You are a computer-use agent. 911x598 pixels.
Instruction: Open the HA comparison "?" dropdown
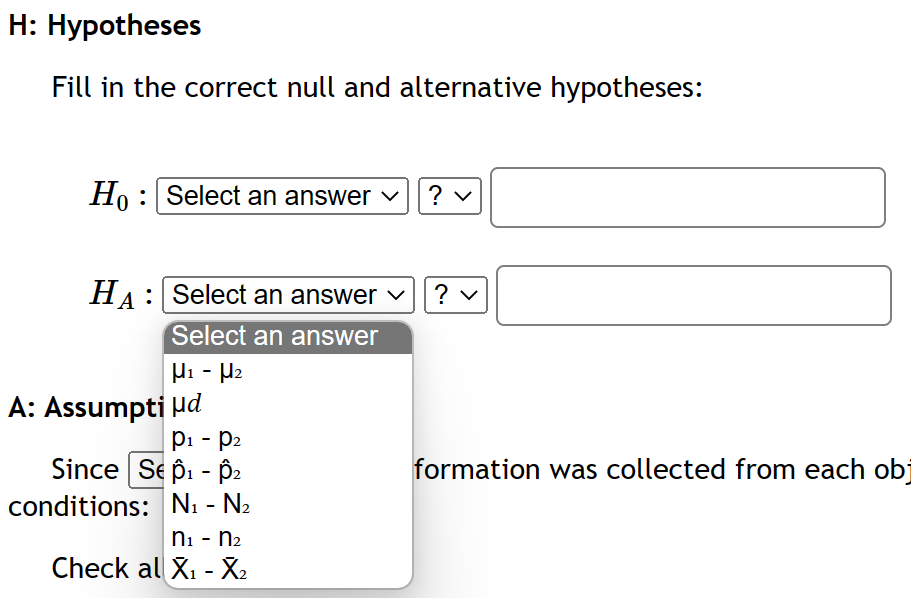pyautogui.click(x=455, y=295)
